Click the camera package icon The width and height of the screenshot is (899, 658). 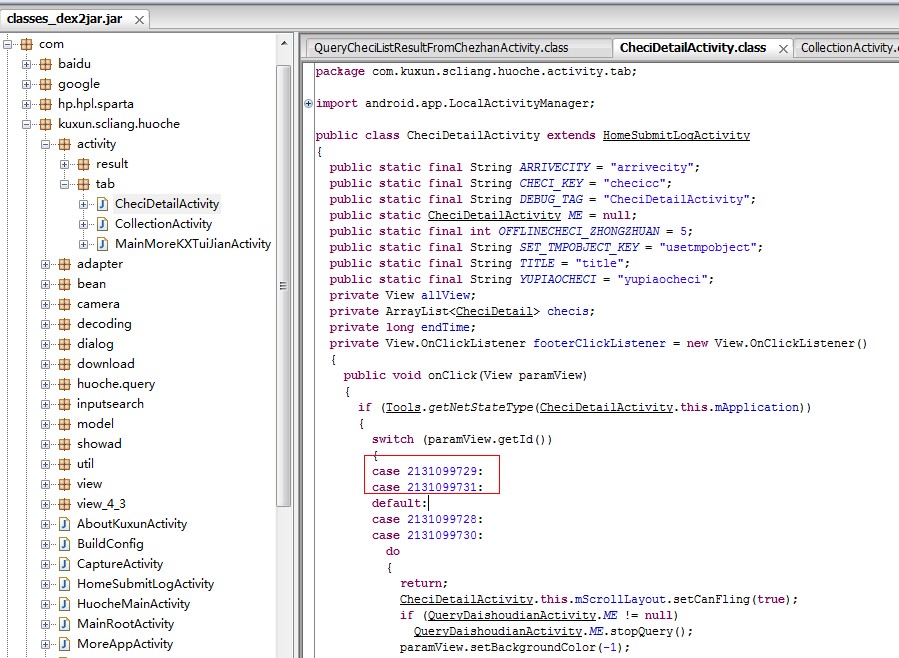(x=64, y=304)
